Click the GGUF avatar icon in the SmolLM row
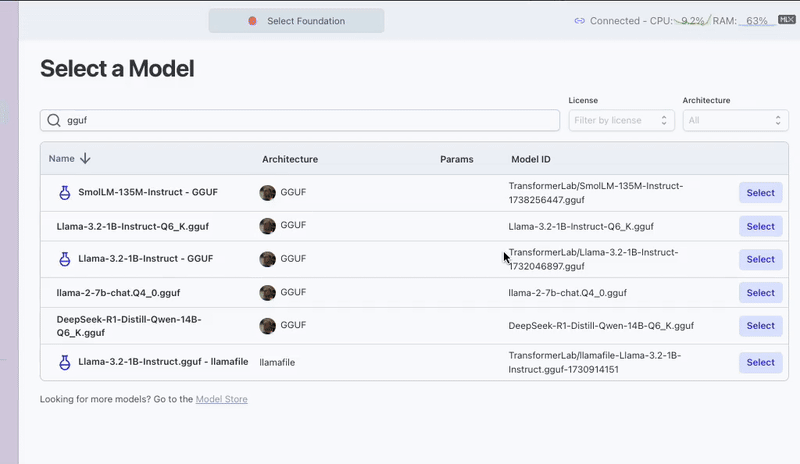Viewport: 800px width, 464px height. 267,193
